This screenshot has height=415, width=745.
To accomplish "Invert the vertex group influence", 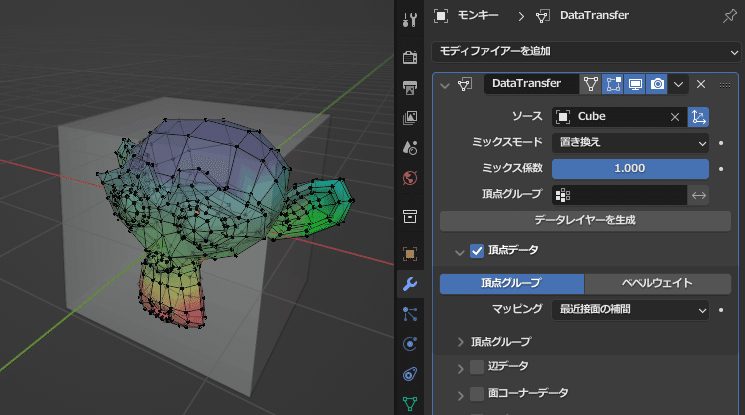I will pyautogui.click(x=698, y=195).
